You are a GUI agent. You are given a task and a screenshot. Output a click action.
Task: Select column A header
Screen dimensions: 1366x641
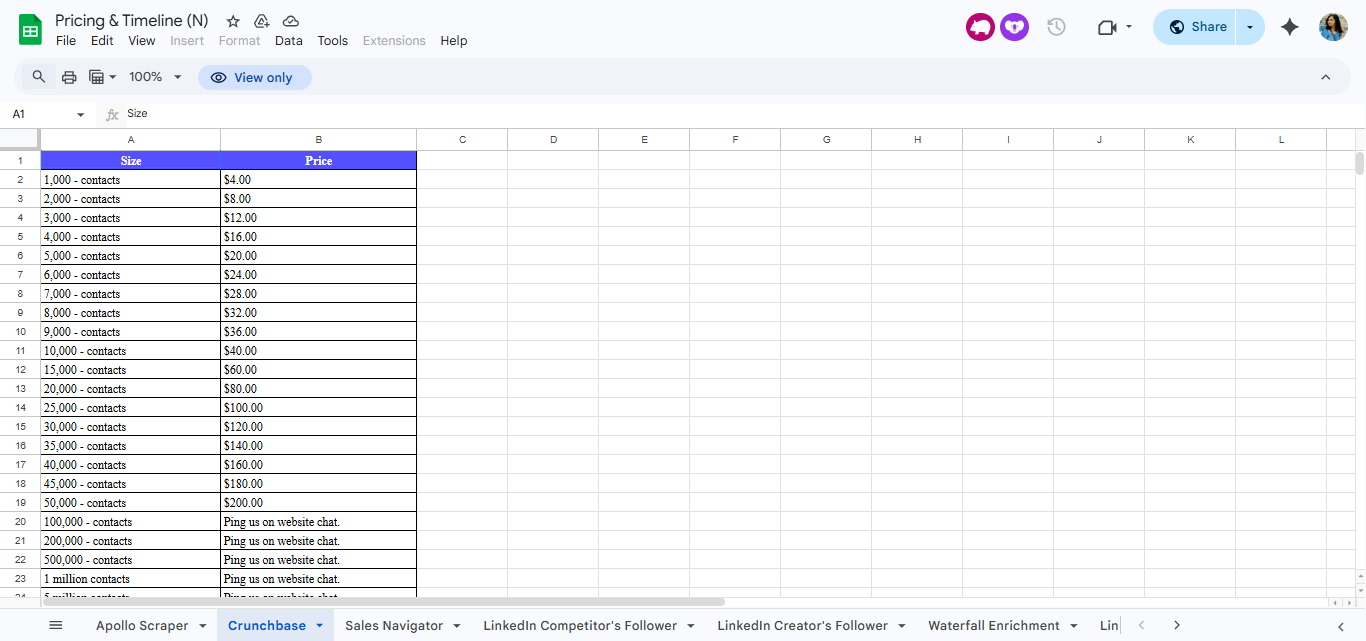(131, 140)
